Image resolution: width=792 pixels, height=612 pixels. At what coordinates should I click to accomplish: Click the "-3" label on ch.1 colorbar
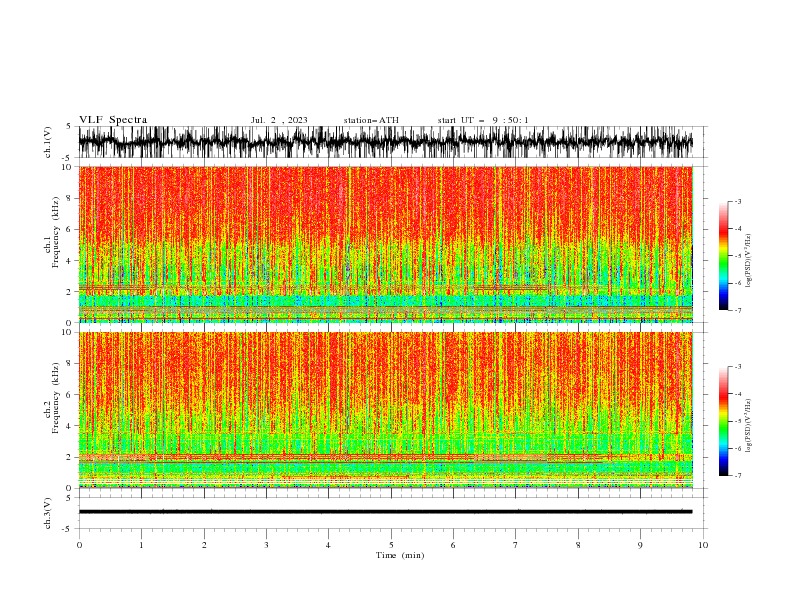coord(737,201)
